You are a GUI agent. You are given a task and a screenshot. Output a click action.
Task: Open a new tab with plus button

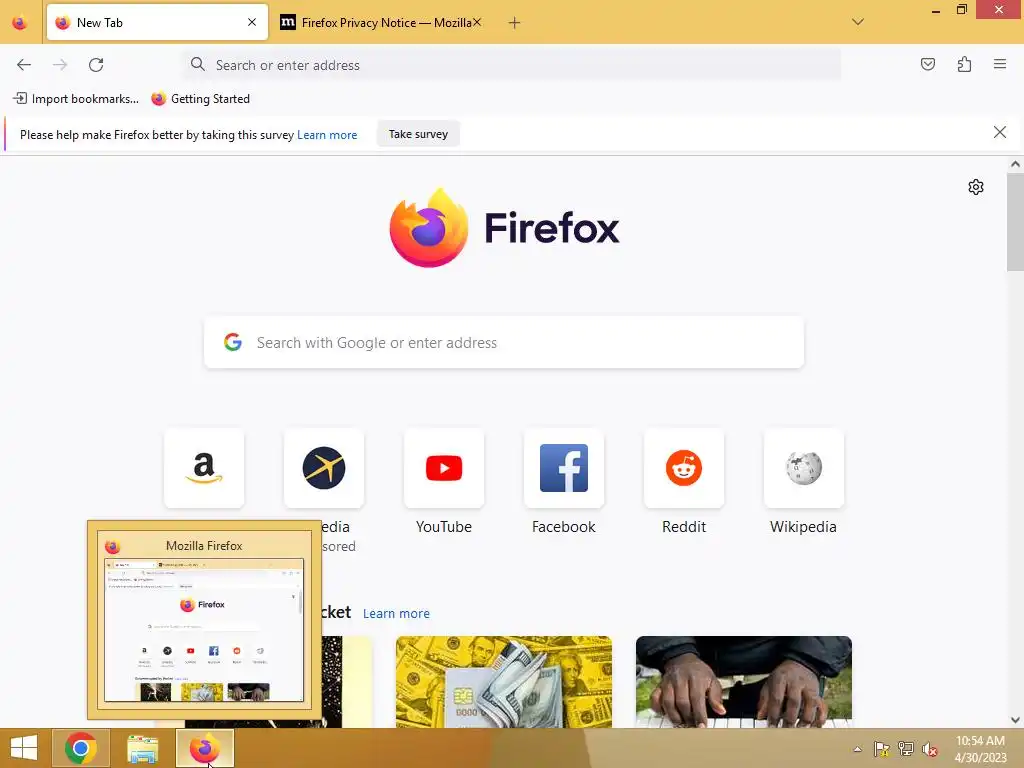click(515, 23)
